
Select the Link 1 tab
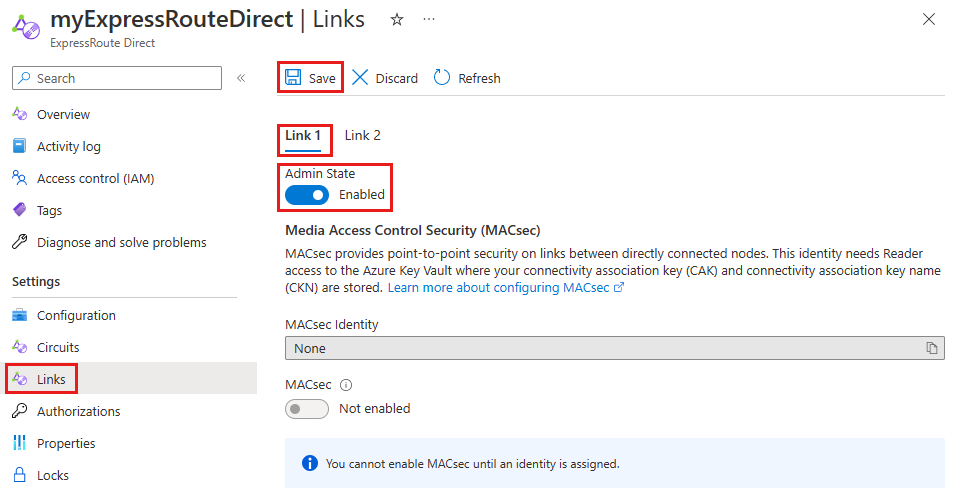(x=303, y=135)
